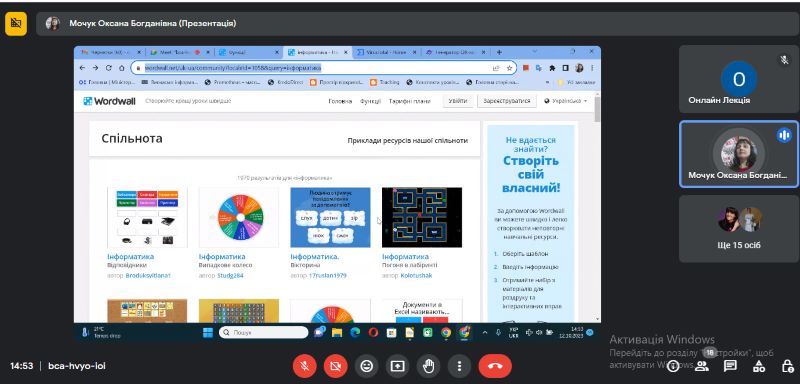800x384 pixels.
Task: Click the browser back arrow
Action: point(83,68)
